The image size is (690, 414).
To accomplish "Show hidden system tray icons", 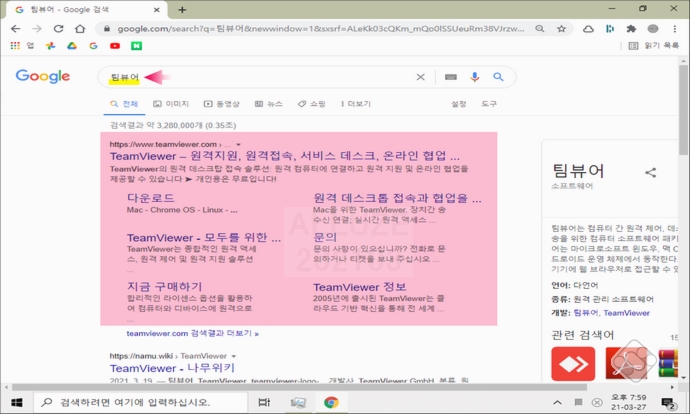I will [x=557, y=402].
